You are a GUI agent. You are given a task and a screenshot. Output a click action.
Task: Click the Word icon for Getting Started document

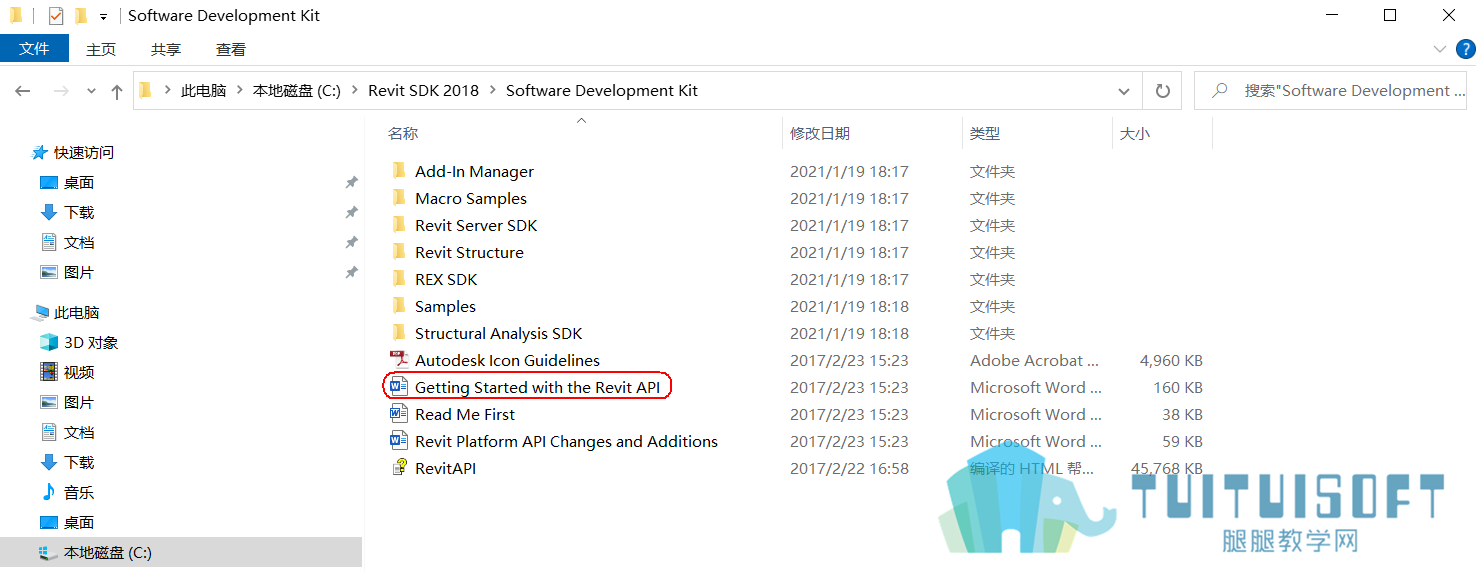click(x=399, y=387)
